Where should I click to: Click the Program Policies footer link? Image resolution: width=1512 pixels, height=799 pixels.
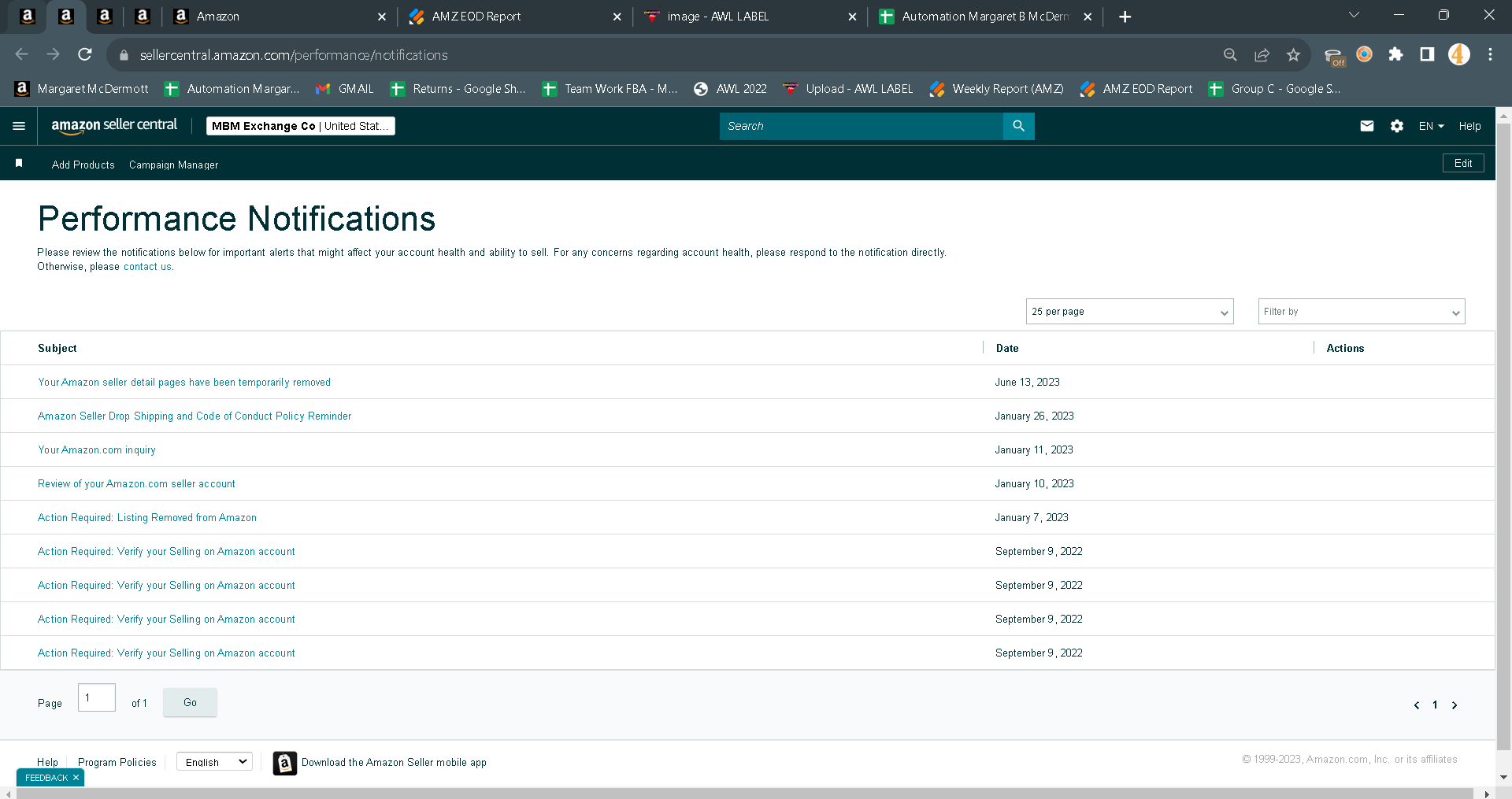pos(117,763)
